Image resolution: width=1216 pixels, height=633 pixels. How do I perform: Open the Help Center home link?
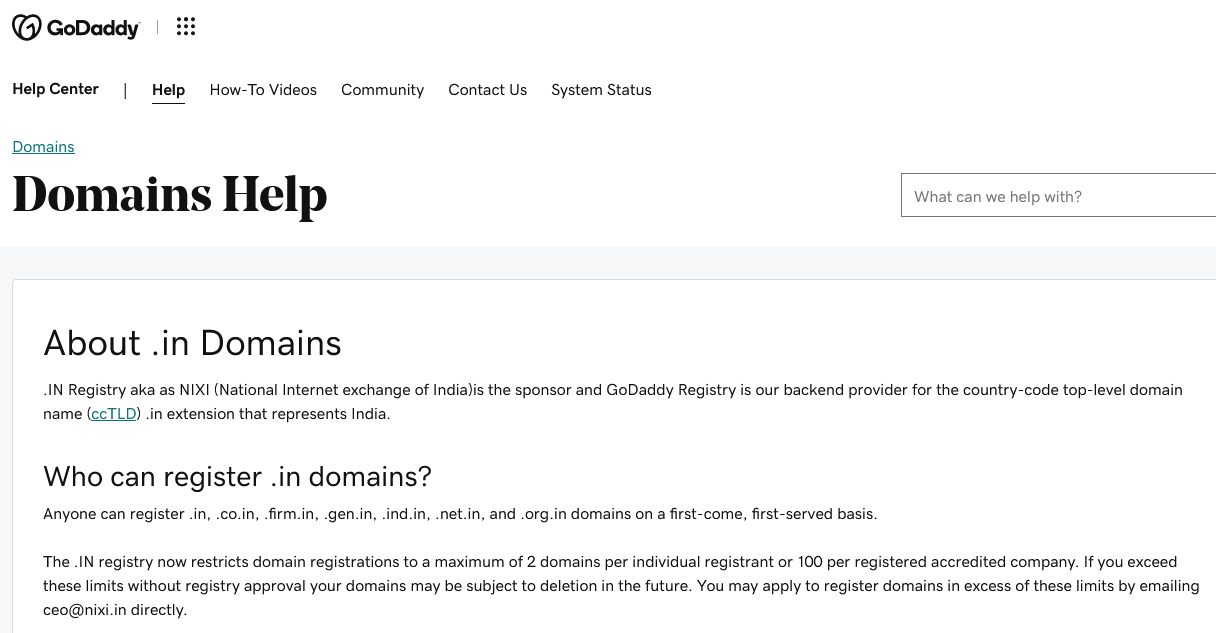tap(55, 89)
